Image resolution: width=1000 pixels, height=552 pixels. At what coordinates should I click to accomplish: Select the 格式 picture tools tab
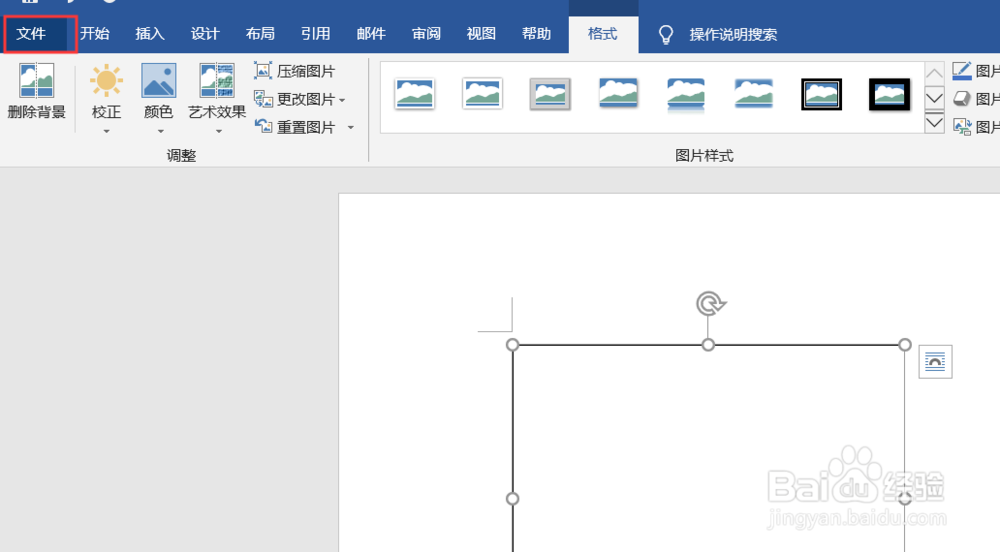(x=603, y=34)
